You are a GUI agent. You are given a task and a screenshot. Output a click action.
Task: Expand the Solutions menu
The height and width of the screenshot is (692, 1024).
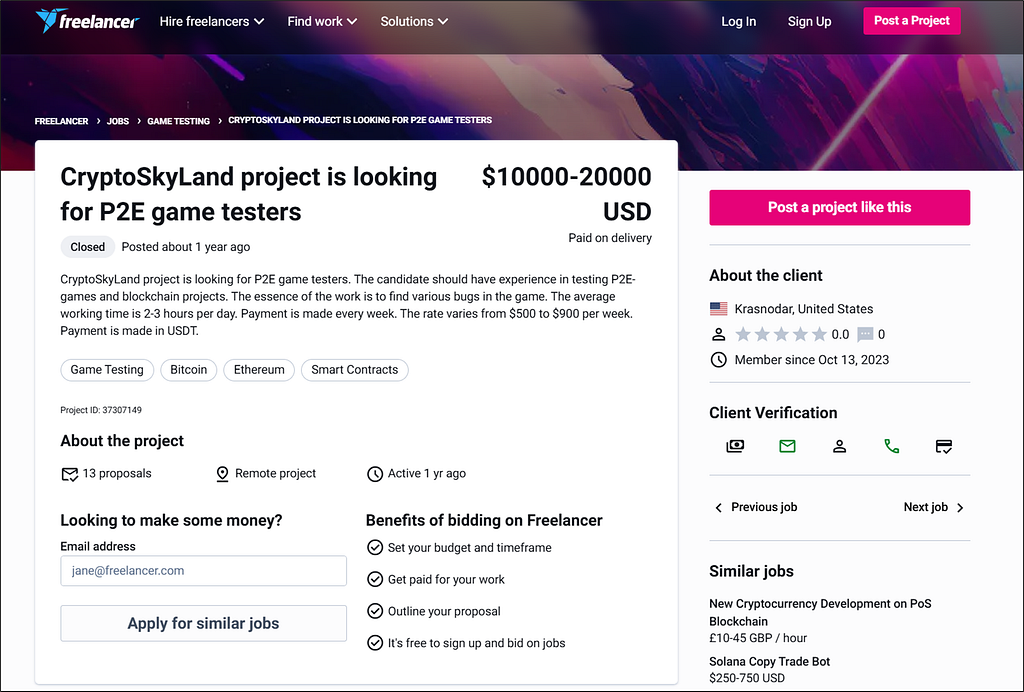(x=414, y=22)
